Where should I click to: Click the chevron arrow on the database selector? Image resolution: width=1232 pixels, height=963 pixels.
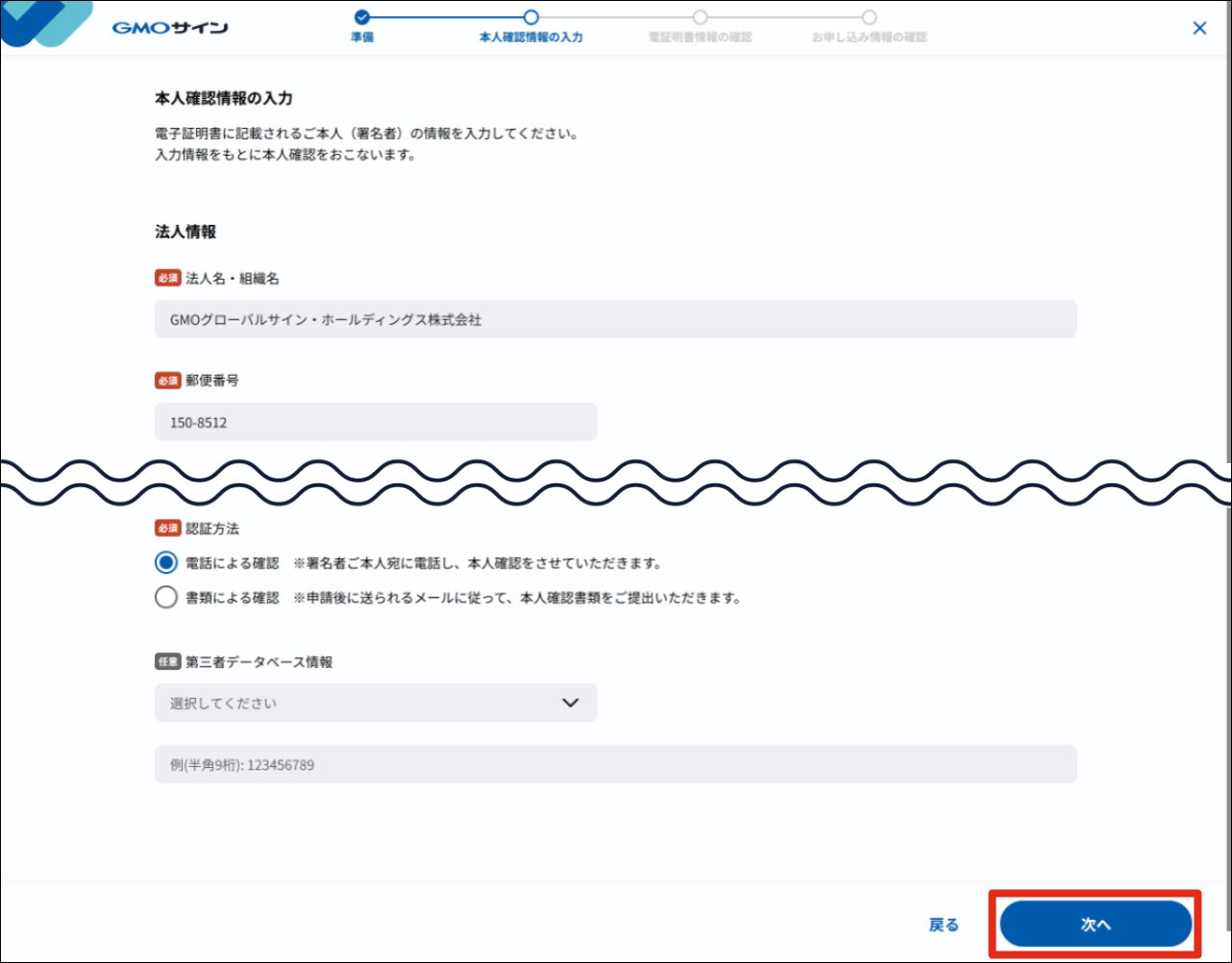[x=571, y=703]
